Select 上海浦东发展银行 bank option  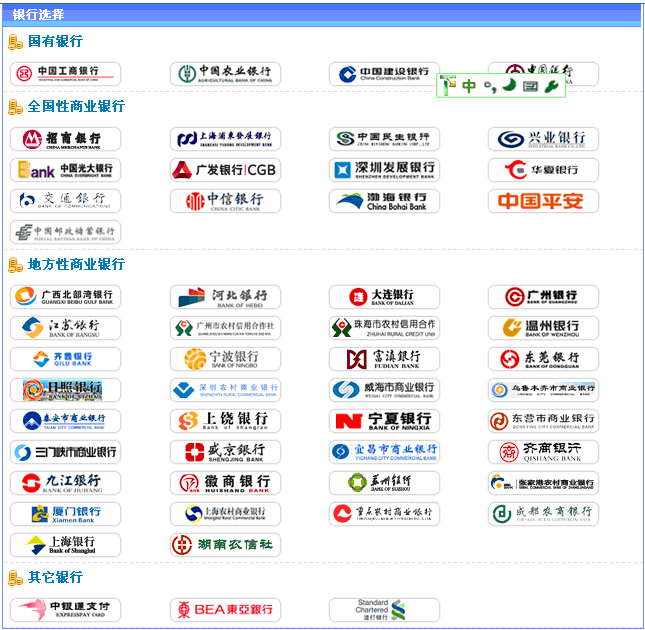click(225, 139)
